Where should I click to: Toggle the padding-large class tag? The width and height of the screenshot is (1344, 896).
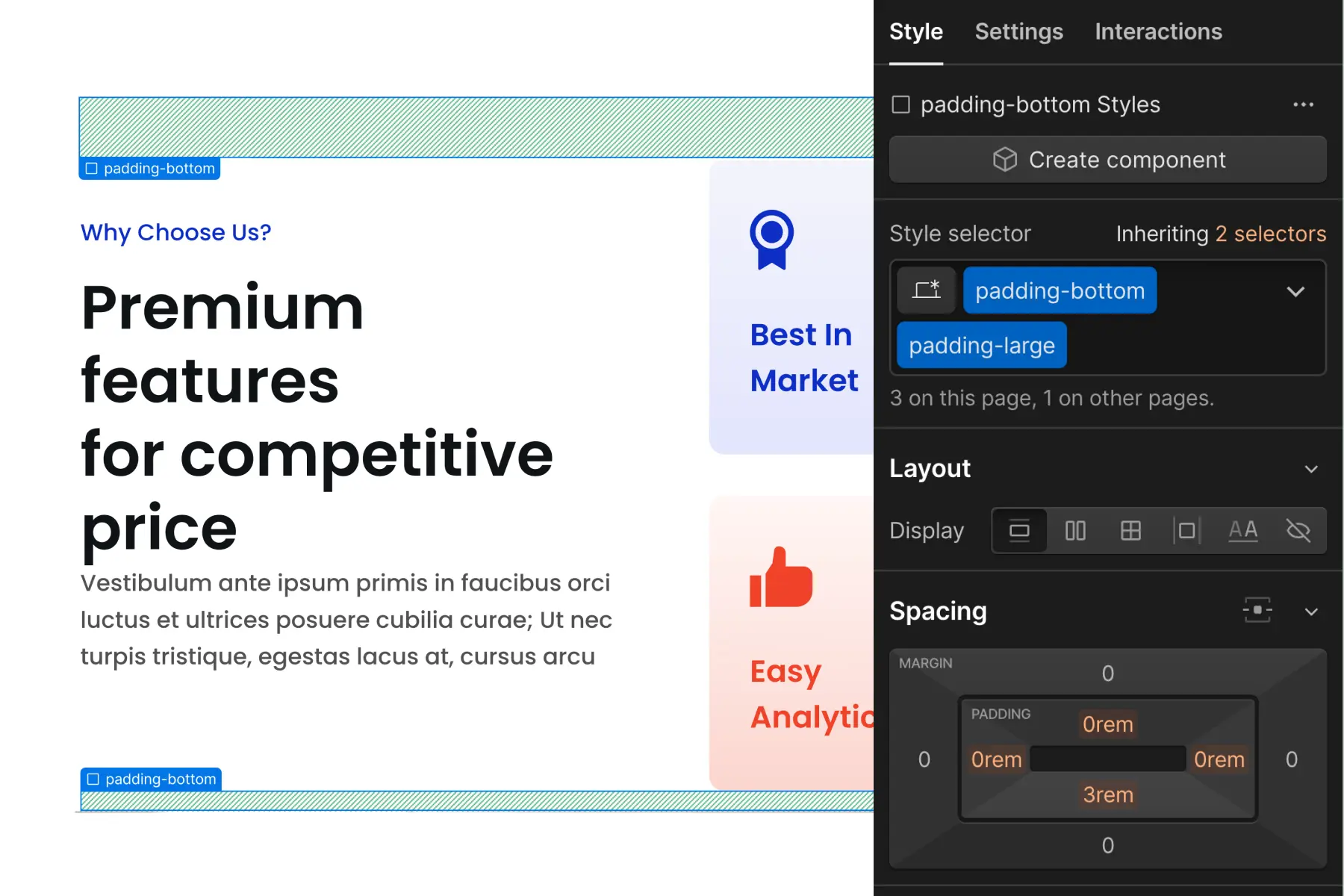[981, 345]
